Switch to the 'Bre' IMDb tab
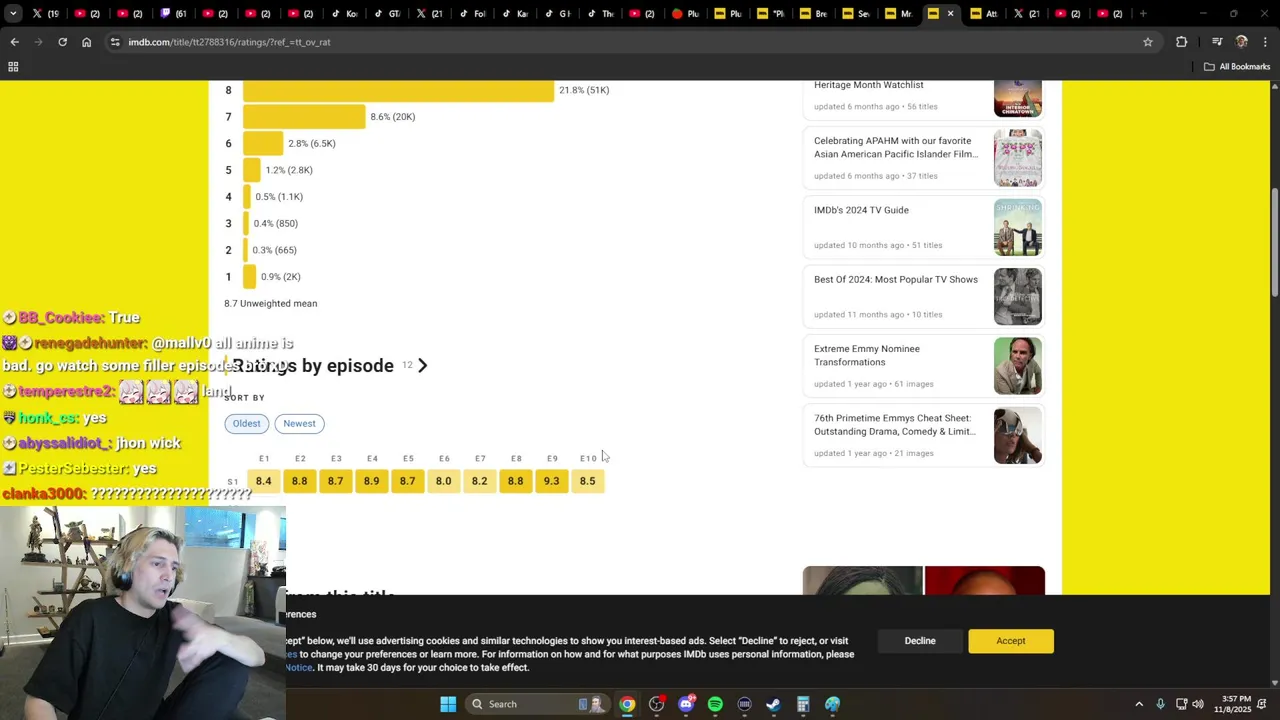The image size is (1280, 720). (x=812, y=14)
